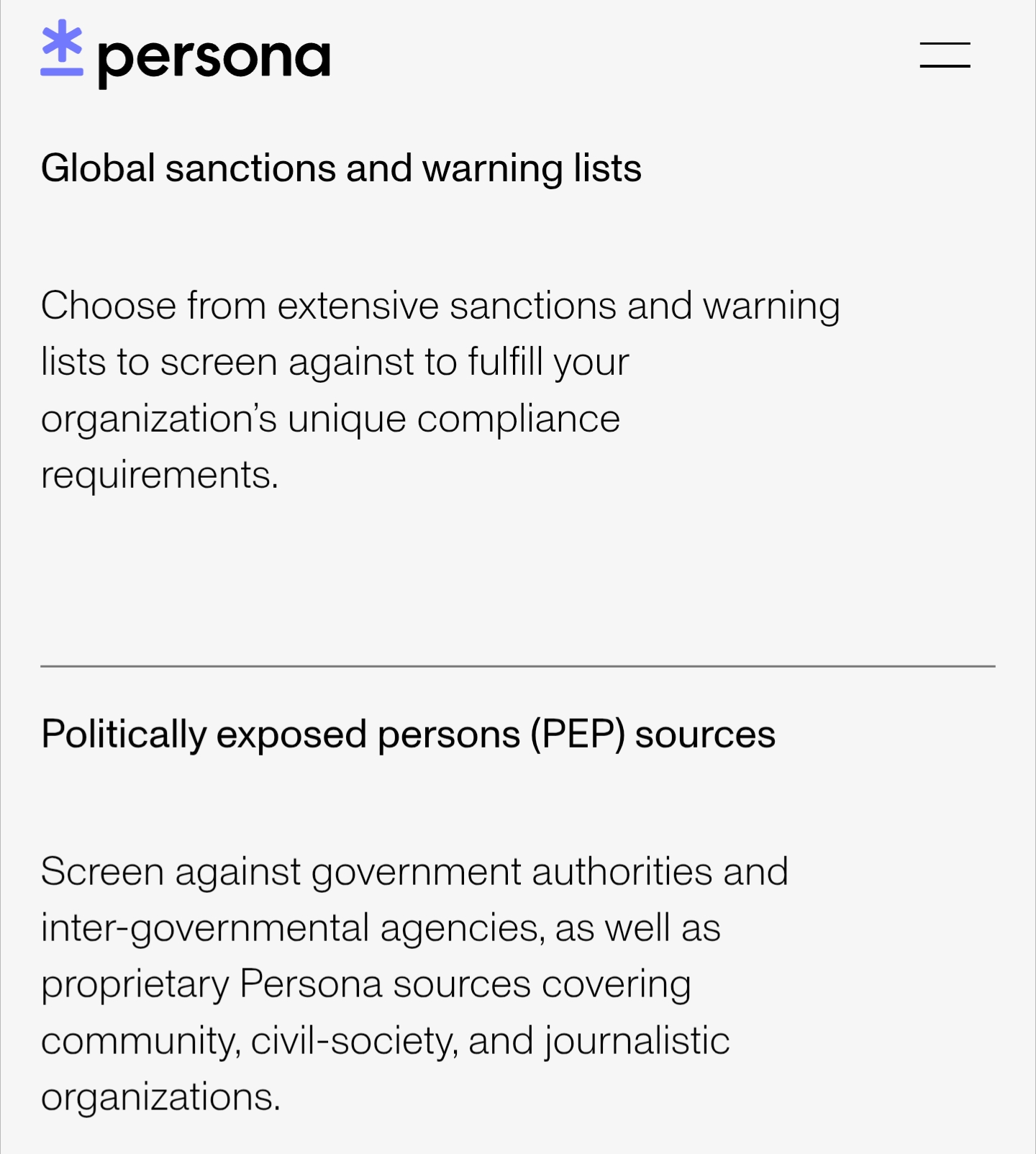The height and width of the screenshot is (1154, 1036).
Task: Click "(PEP)" in the second heading
Action: (578, 735)
